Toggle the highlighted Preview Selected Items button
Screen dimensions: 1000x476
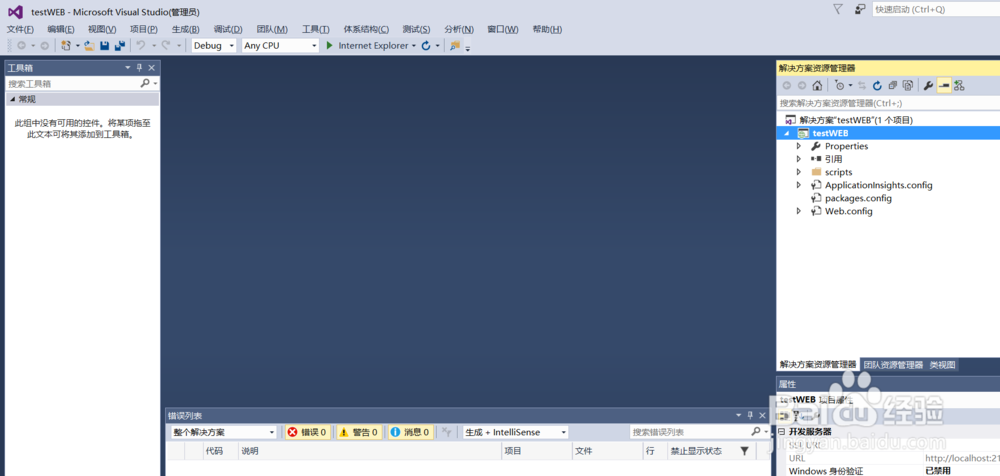click(x=944, y=86)
